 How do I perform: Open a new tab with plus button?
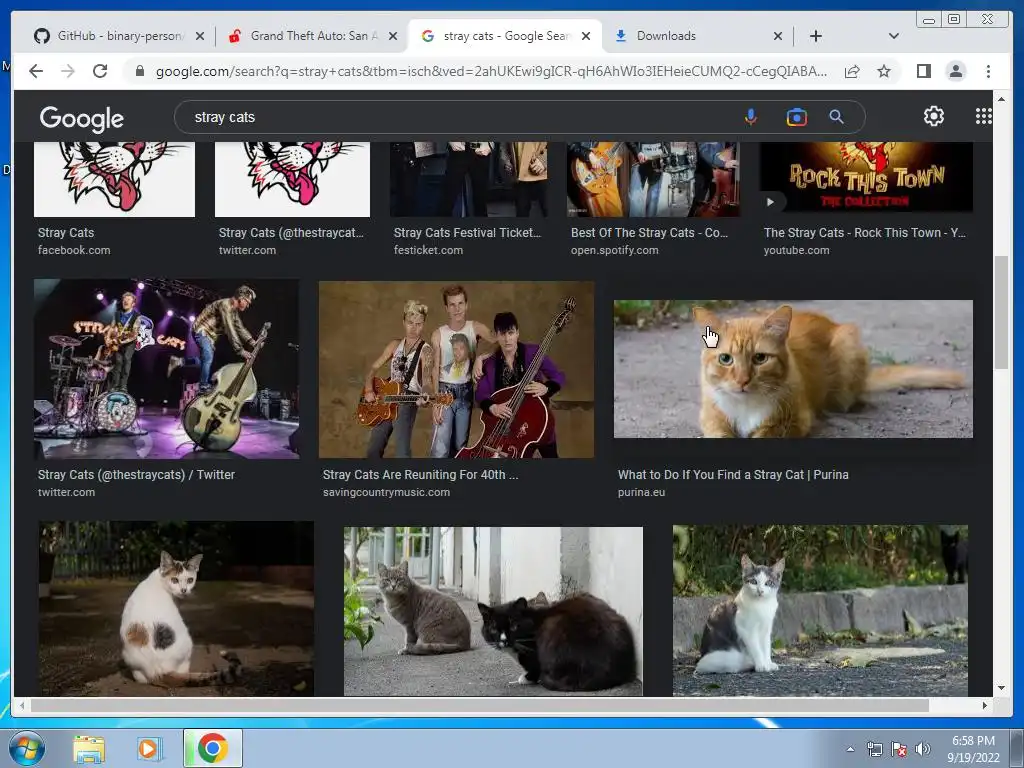point(816,36)
